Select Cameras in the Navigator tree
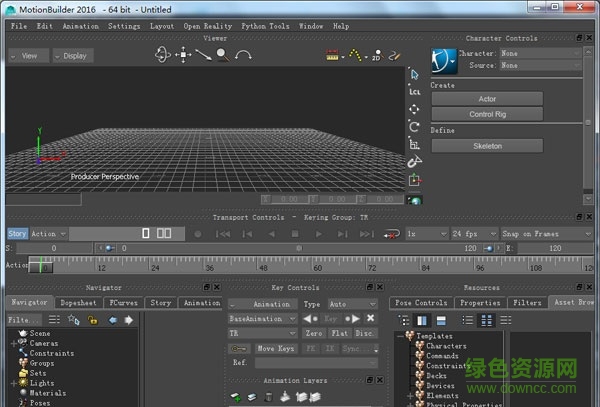 [x=44, y=343]
